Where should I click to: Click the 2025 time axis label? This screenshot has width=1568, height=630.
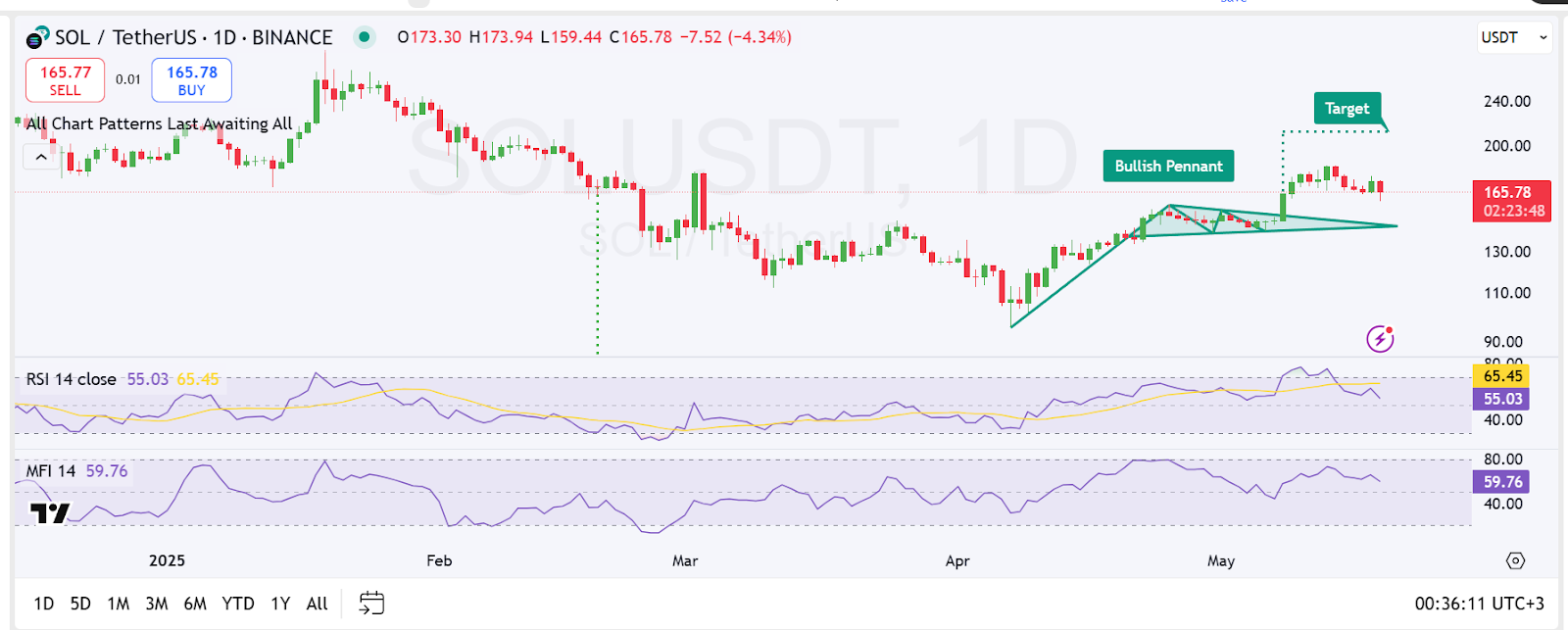(x=167, y=560)
